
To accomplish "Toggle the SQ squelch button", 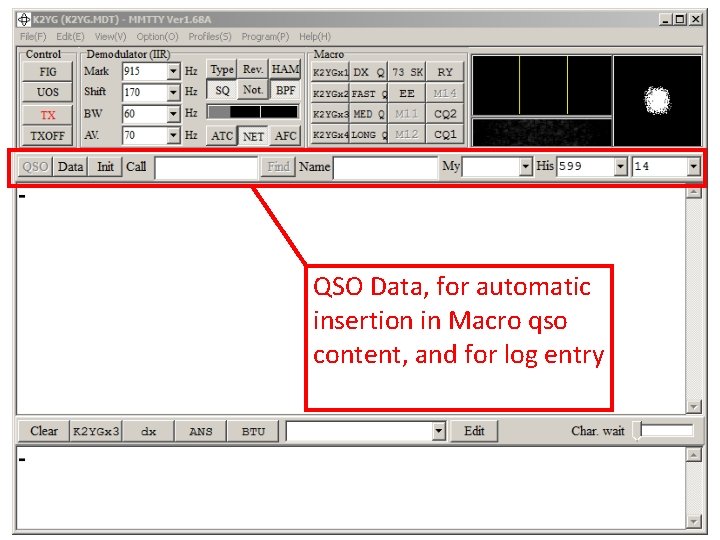I will coord(222,90).
